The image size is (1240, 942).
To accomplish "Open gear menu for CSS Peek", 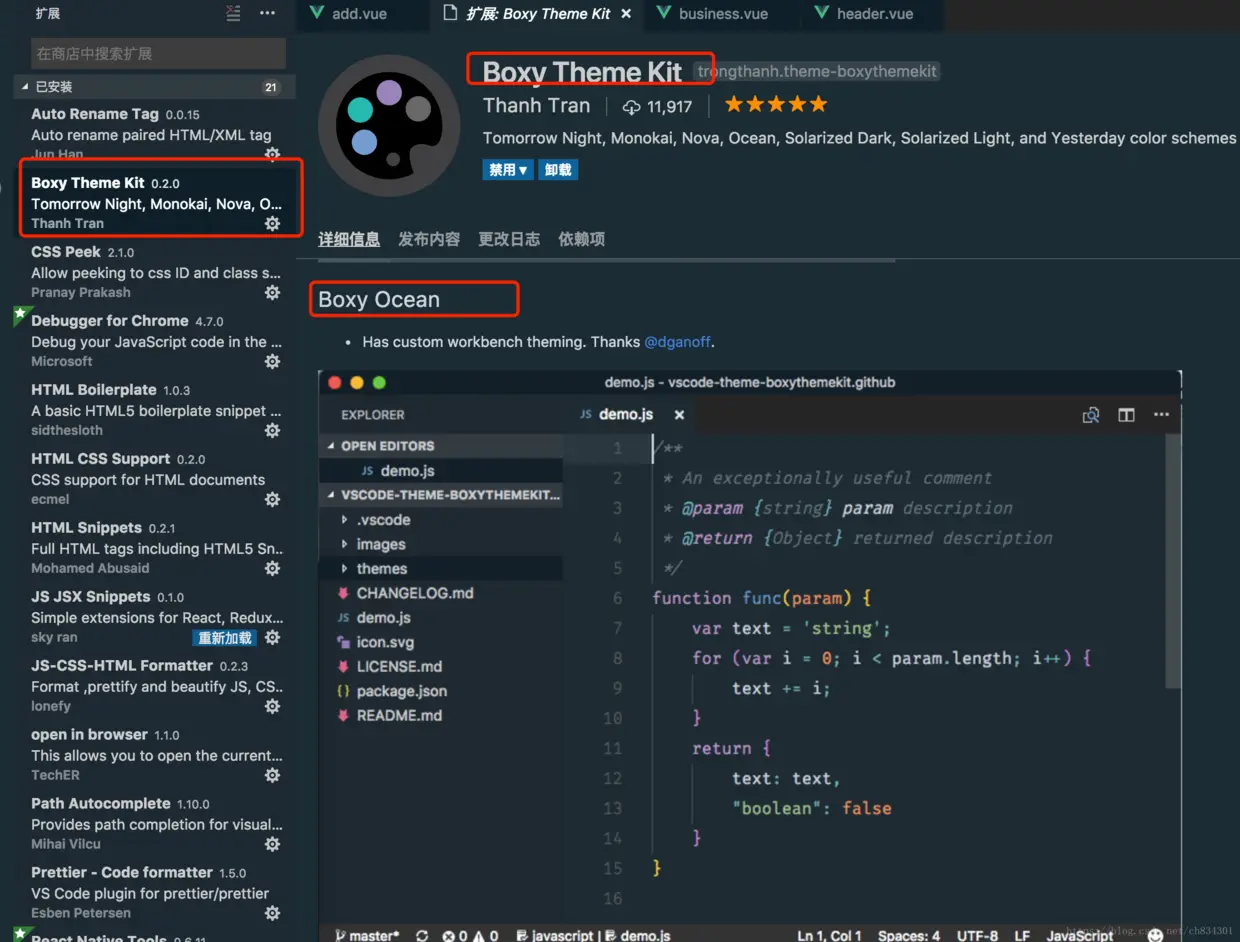I will pos(272,293).
